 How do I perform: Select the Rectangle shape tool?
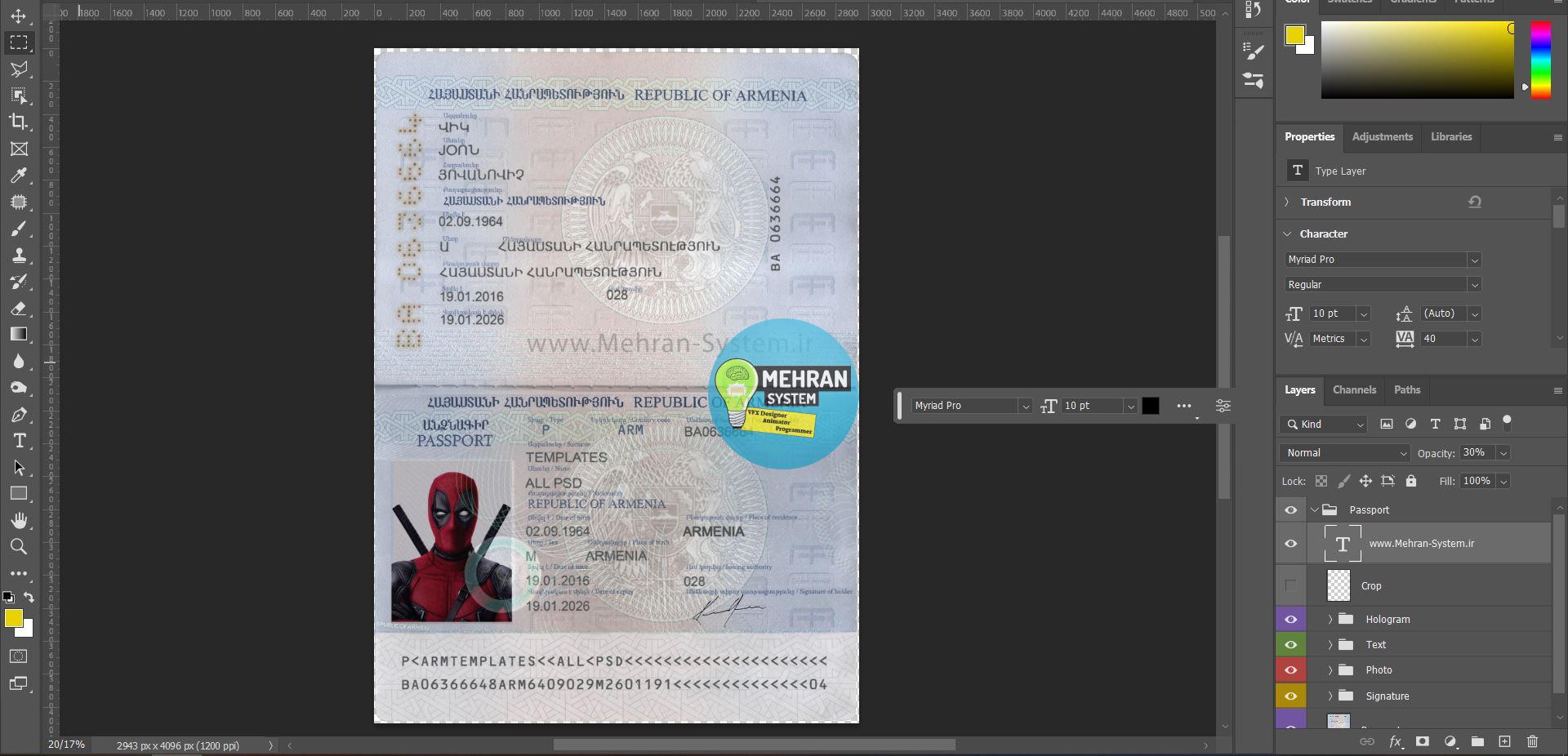19,494
